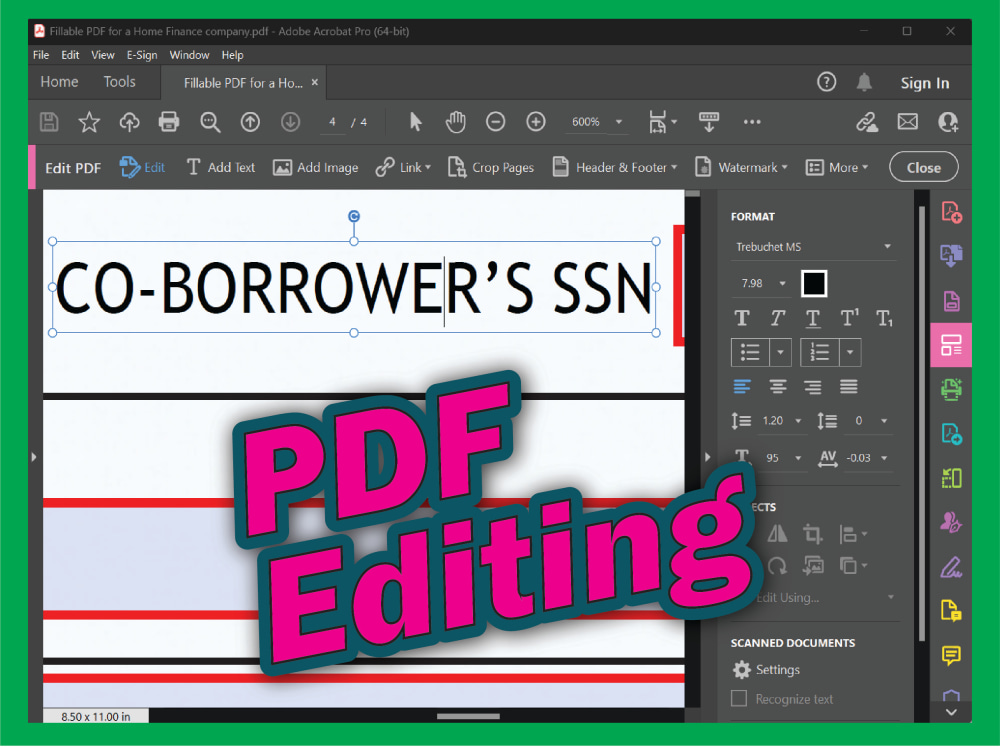Open Help question mark icon
This screenshot has height=750, width=1000.
(x=827, y=82)
